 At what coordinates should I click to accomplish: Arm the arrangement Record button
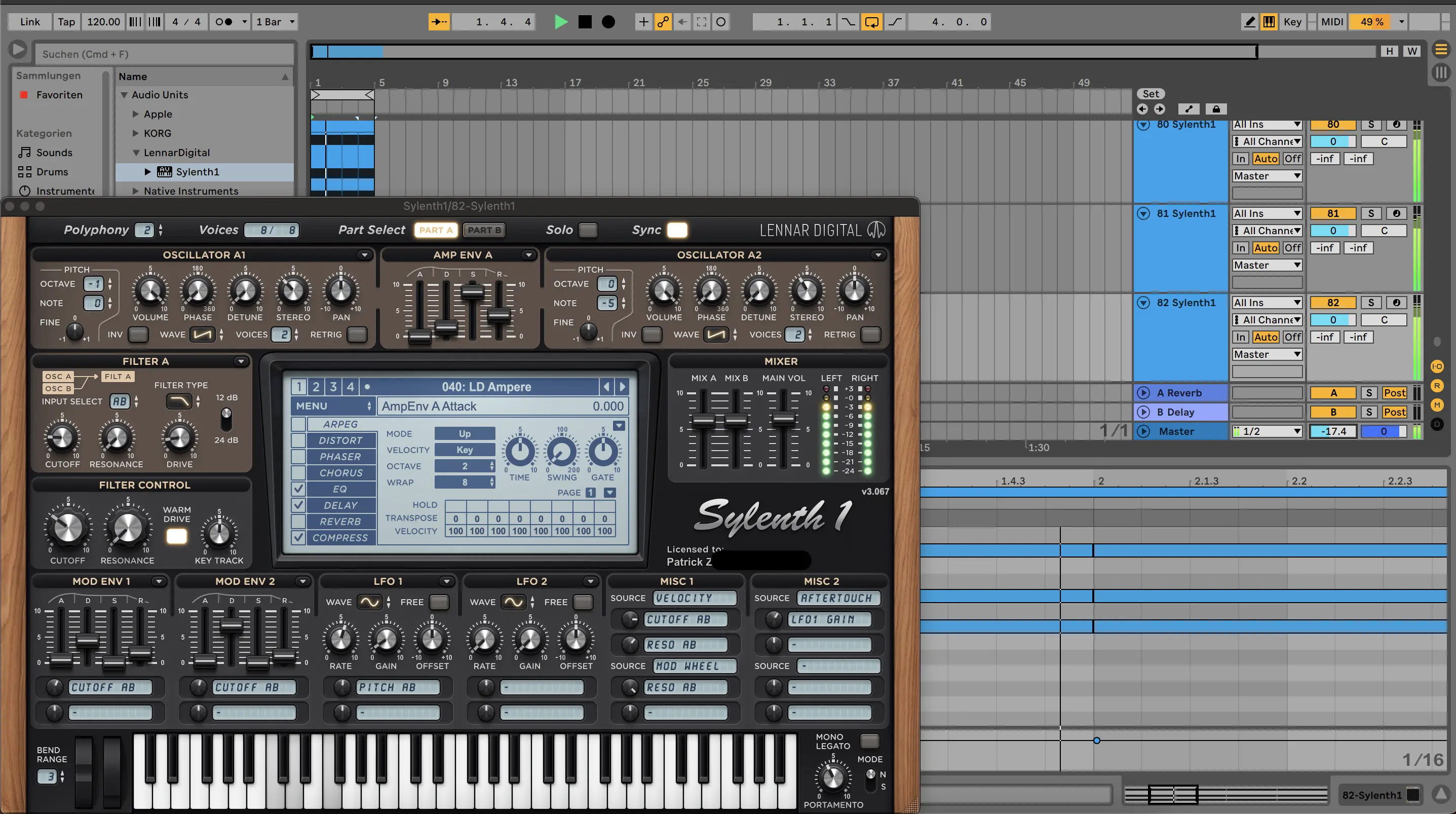click(608, 22)
